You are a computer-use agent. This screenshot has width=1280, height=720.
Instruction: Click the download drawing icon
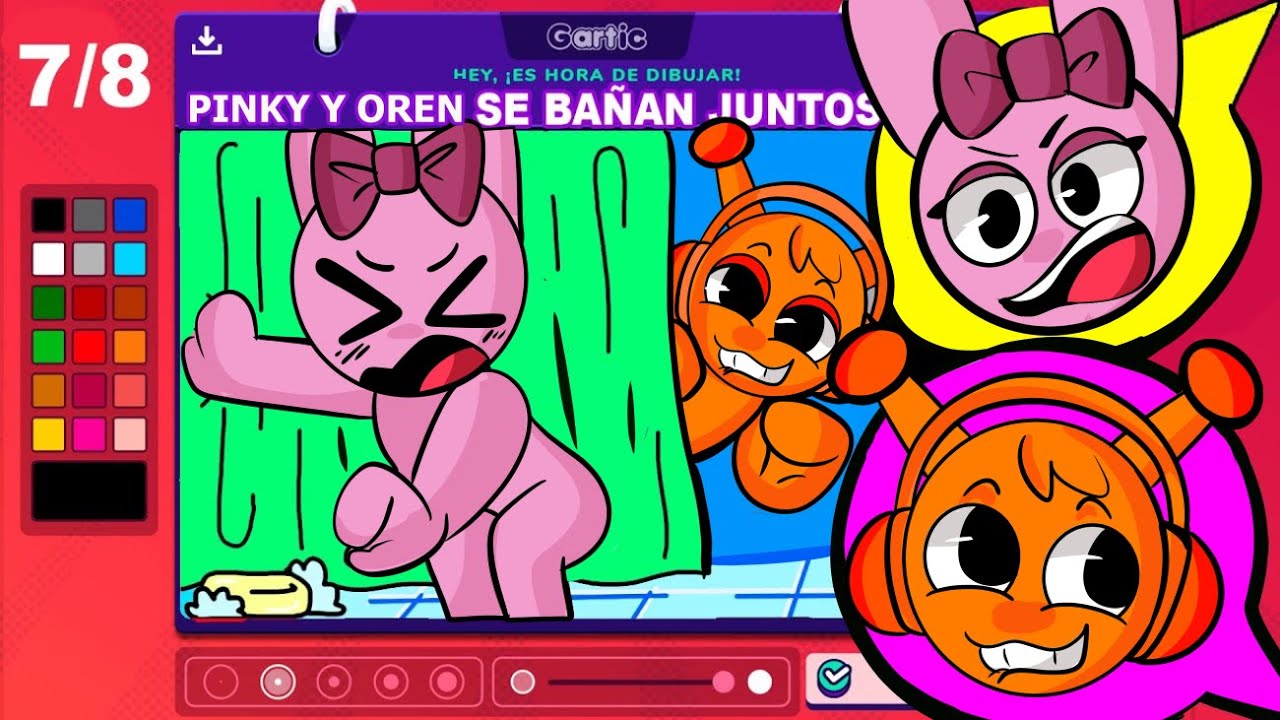[x=206, y=41]
